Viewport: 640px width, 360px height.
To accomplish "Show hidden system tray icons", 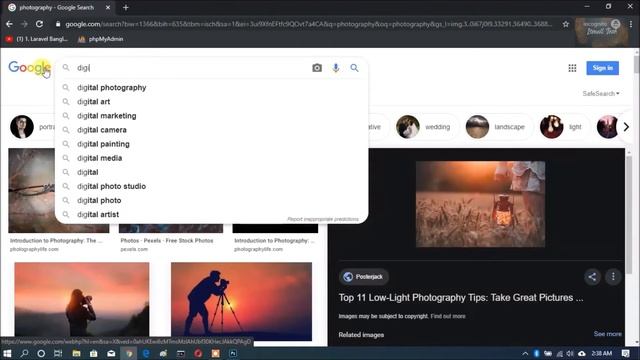I will 525,353.
